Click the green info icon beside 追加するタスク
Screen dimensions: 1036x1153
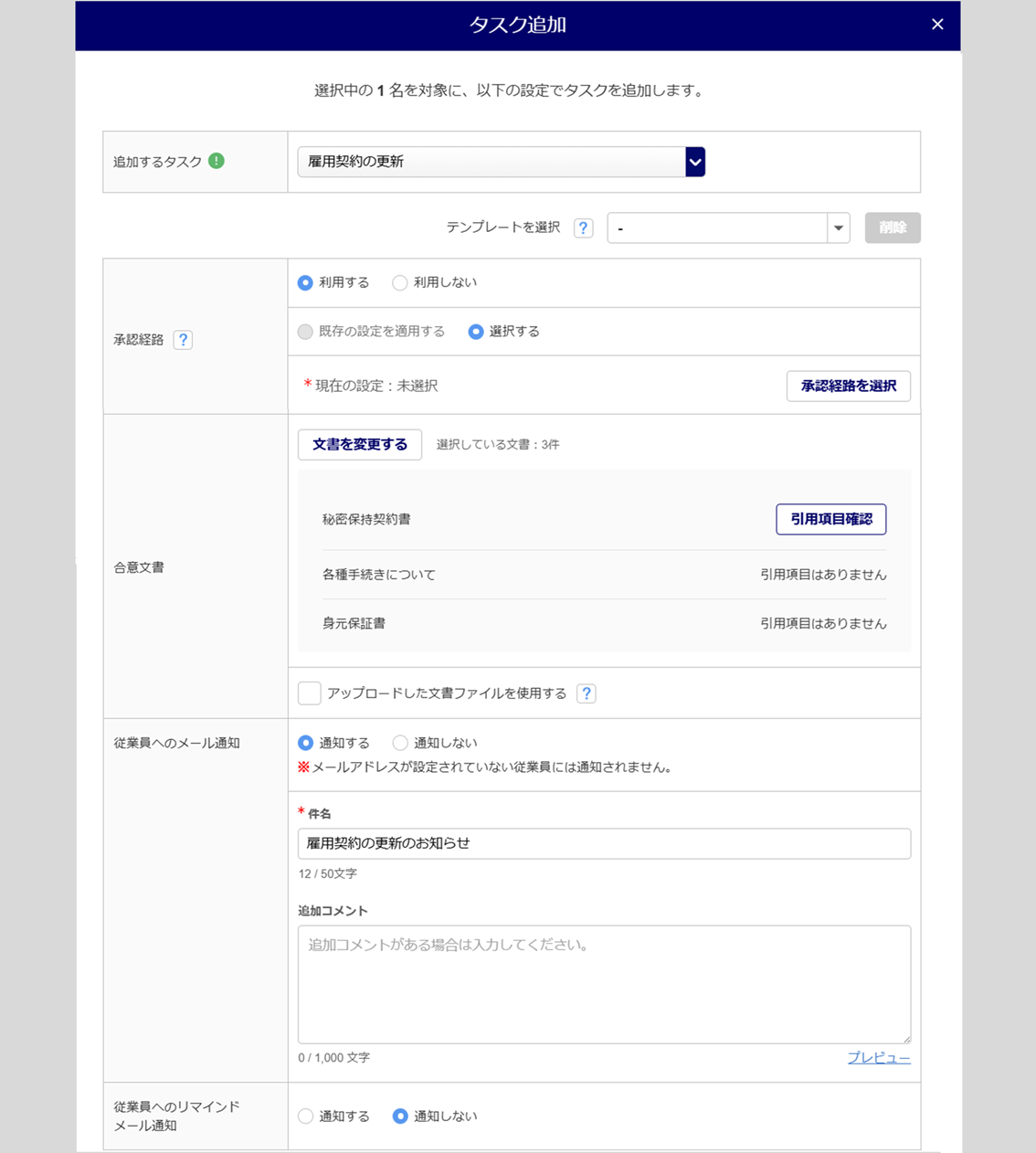tap(217, 161)
